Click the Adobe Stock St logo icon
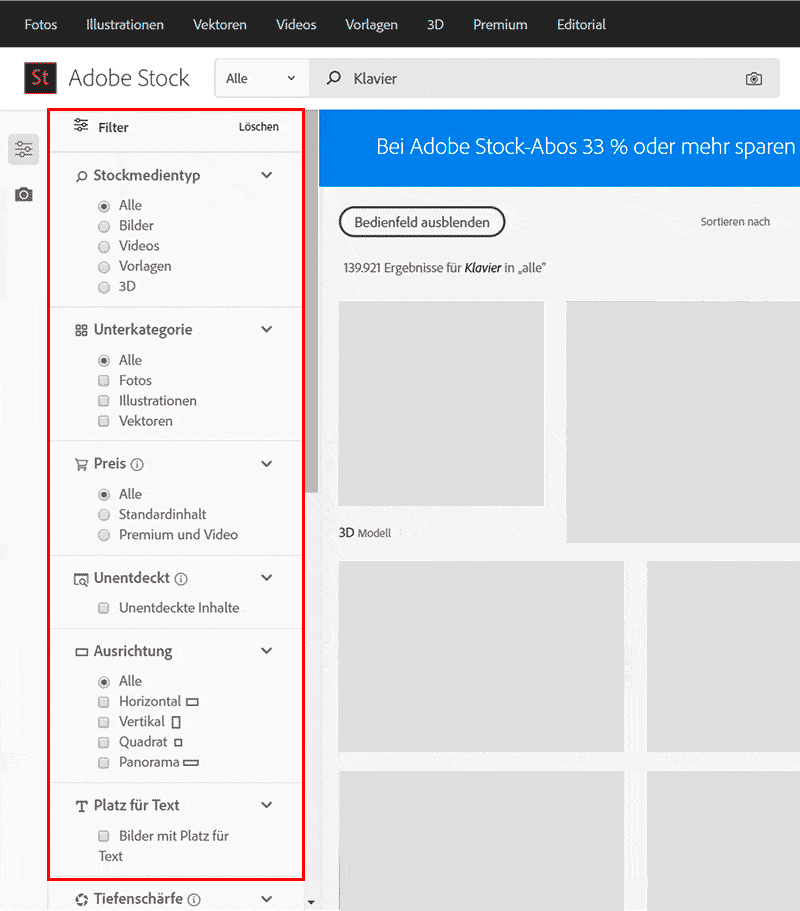The image size is (800, 911). tap(40, 78)
